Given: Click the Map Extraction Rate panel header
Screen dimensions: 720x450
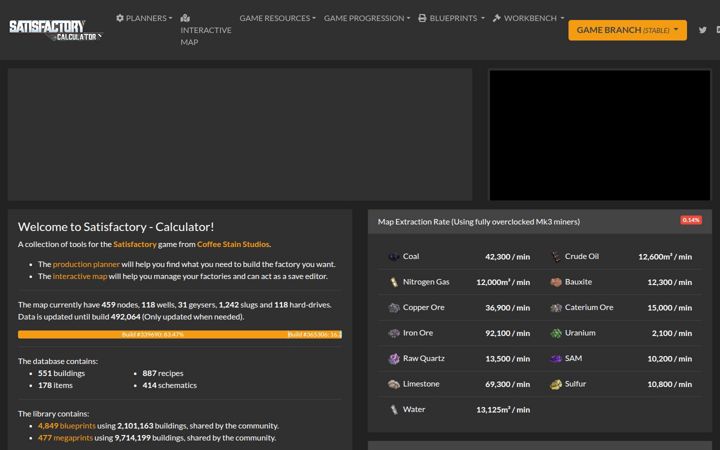Looking at the screenshot, I should click(x=540, y=222).
